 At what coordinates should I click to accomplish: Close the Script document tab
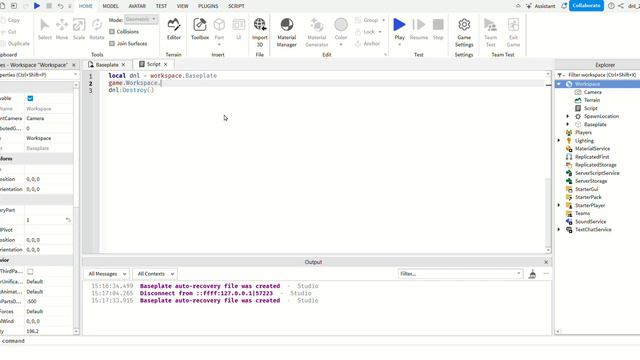point(165,64)
